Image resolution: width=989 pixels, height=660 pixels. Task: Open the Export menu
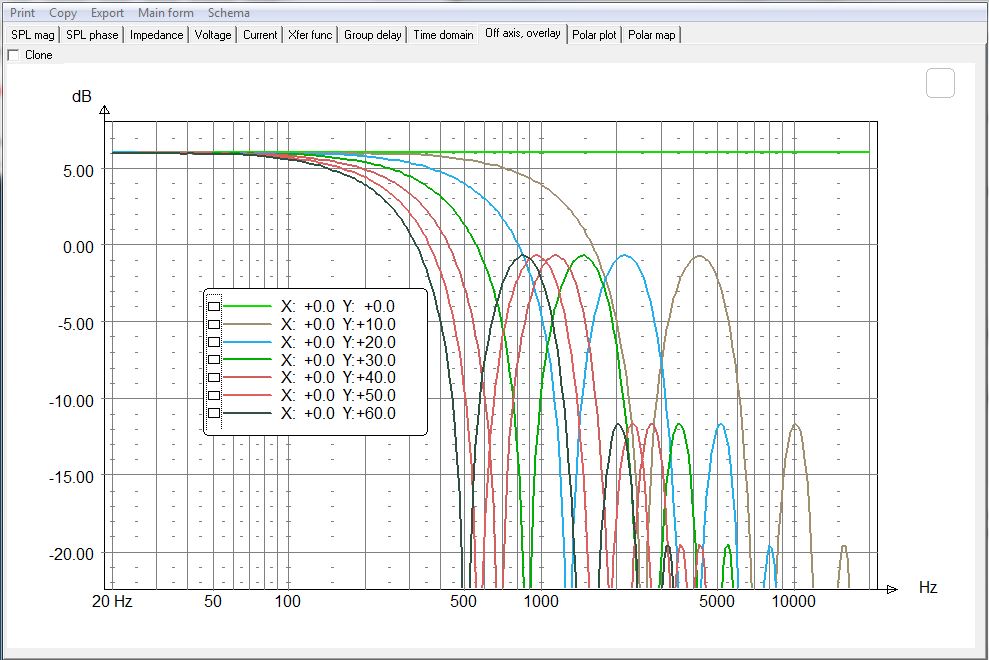coord(107,13)
